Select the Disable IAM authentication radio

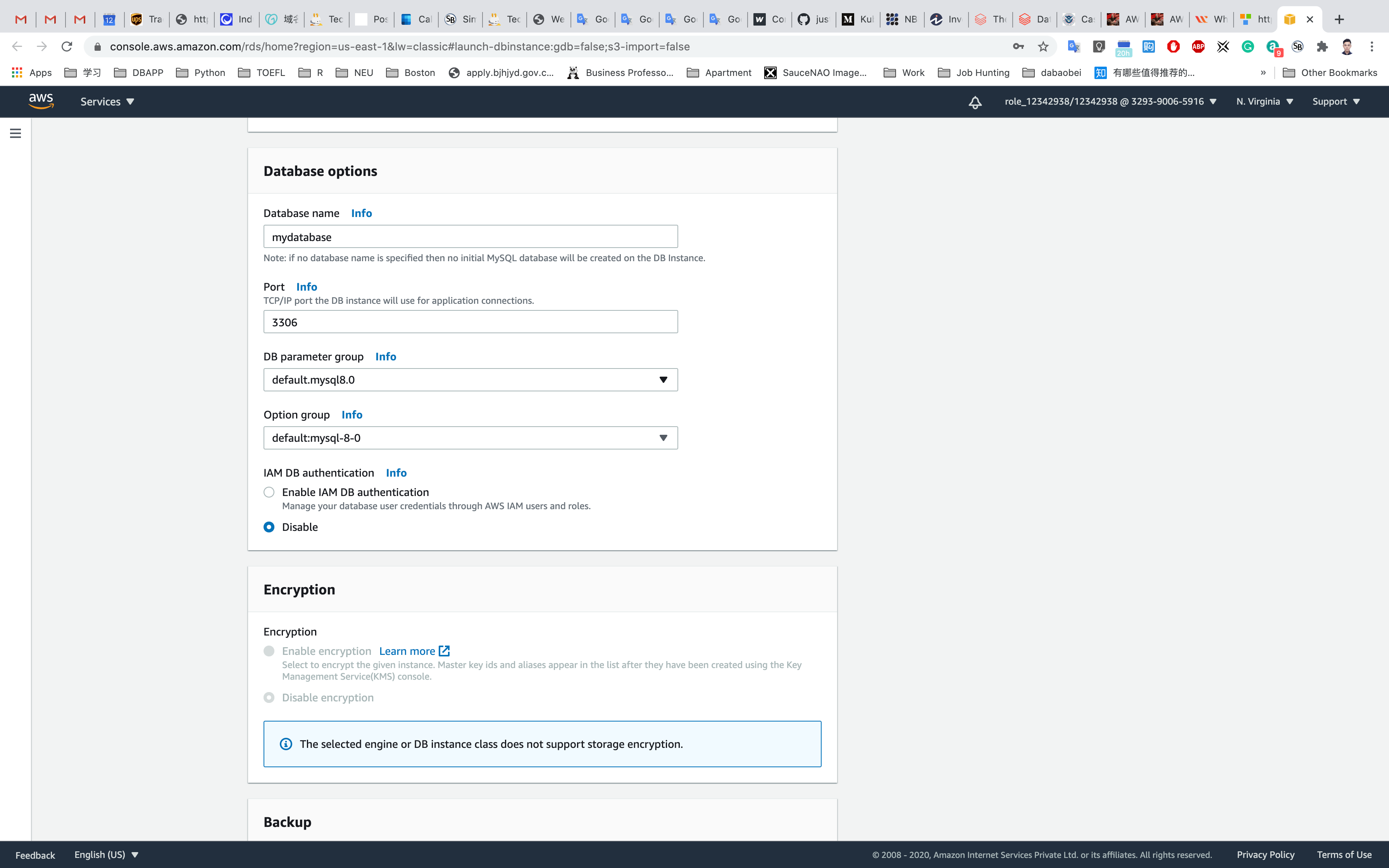[x=269, y=527]
